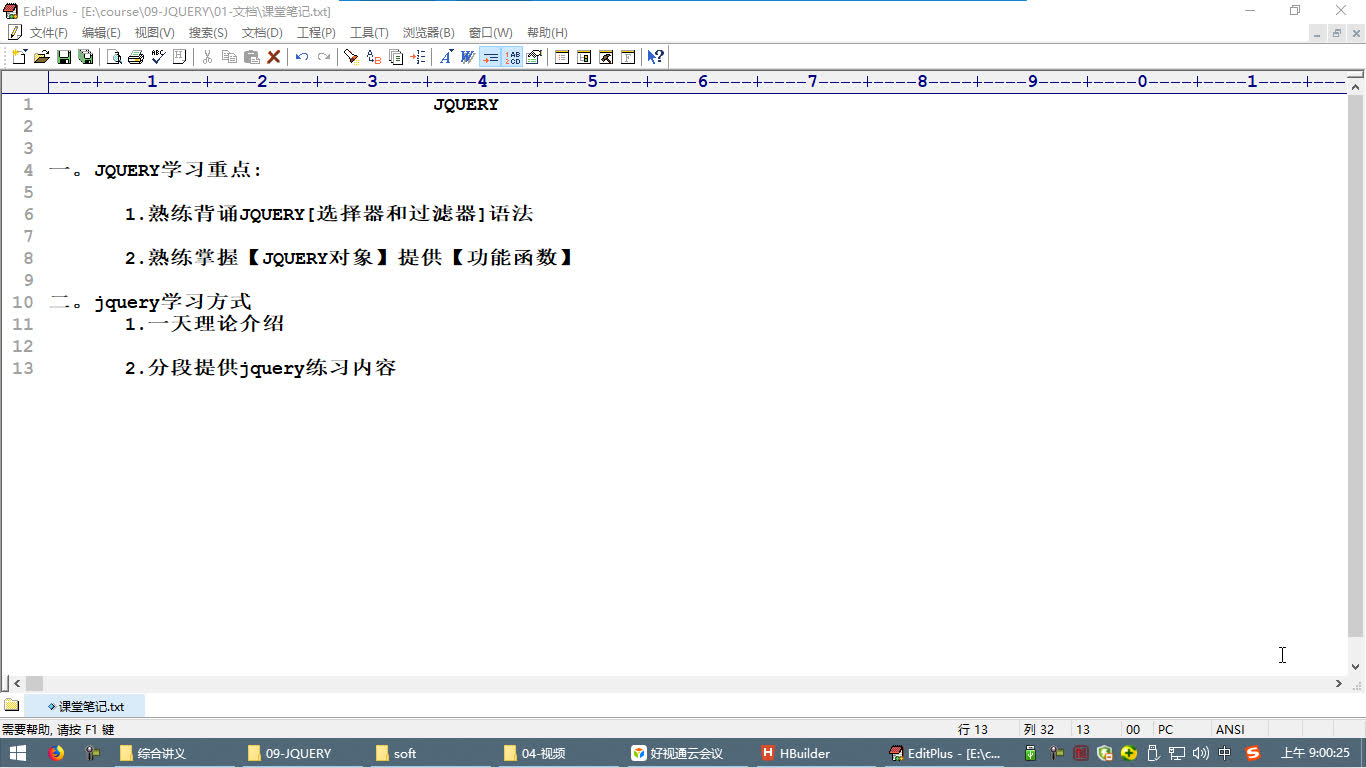Create a new document with the New icon

pos(19,57)
